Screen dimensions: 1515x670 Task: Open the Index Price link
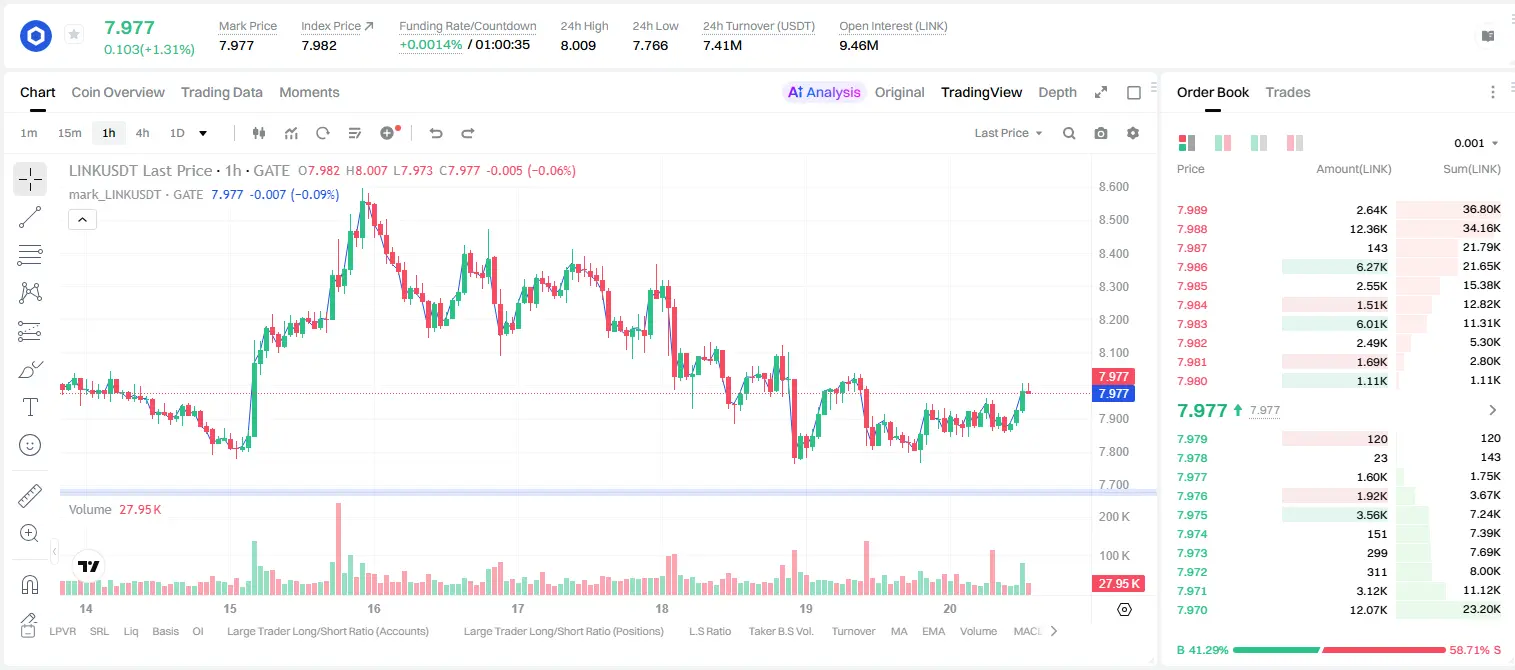tap(338, 26)
